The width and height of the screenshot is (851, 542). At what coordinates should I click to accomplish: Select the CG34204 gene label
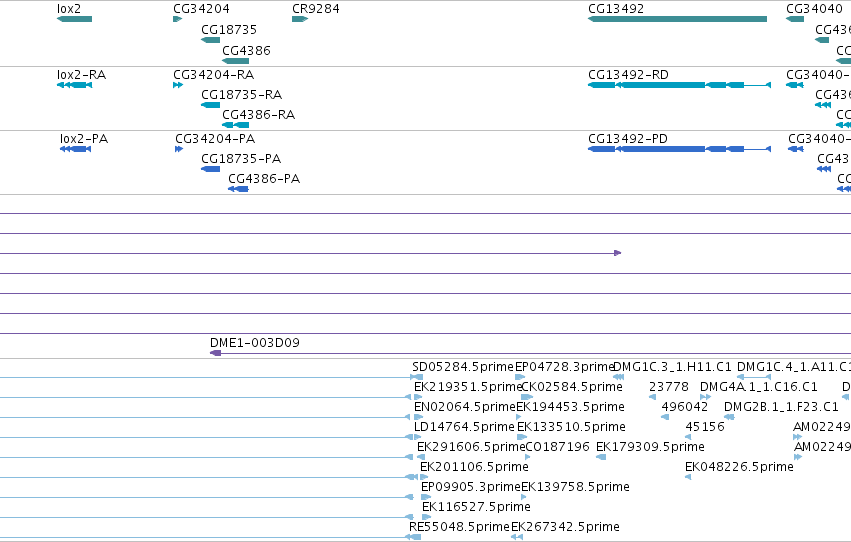(201, 9)
